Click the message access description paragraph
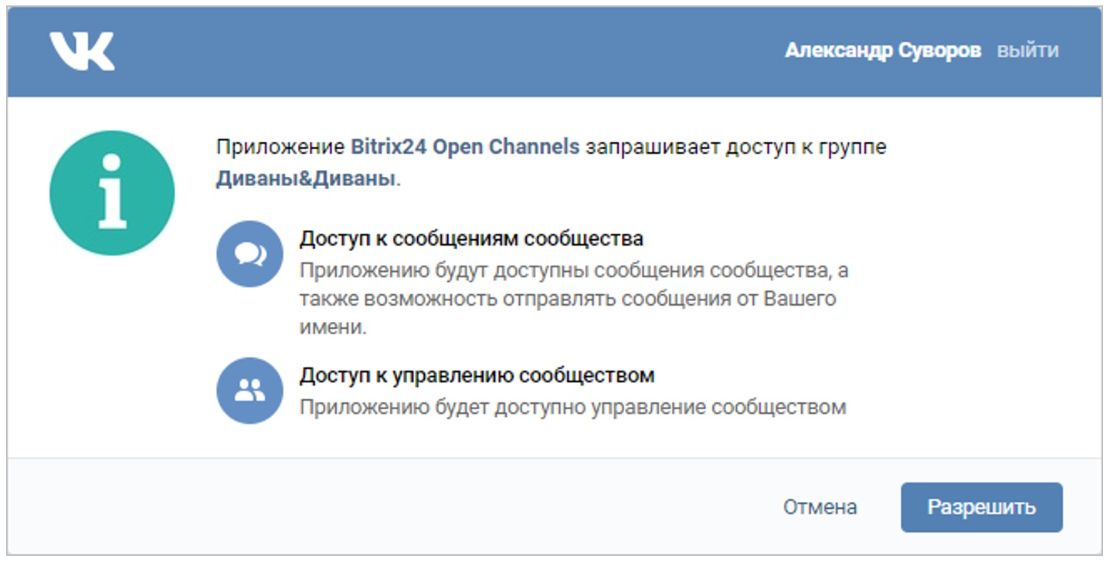This screenshot has height=562, width=1110. [x=573, y=299]
